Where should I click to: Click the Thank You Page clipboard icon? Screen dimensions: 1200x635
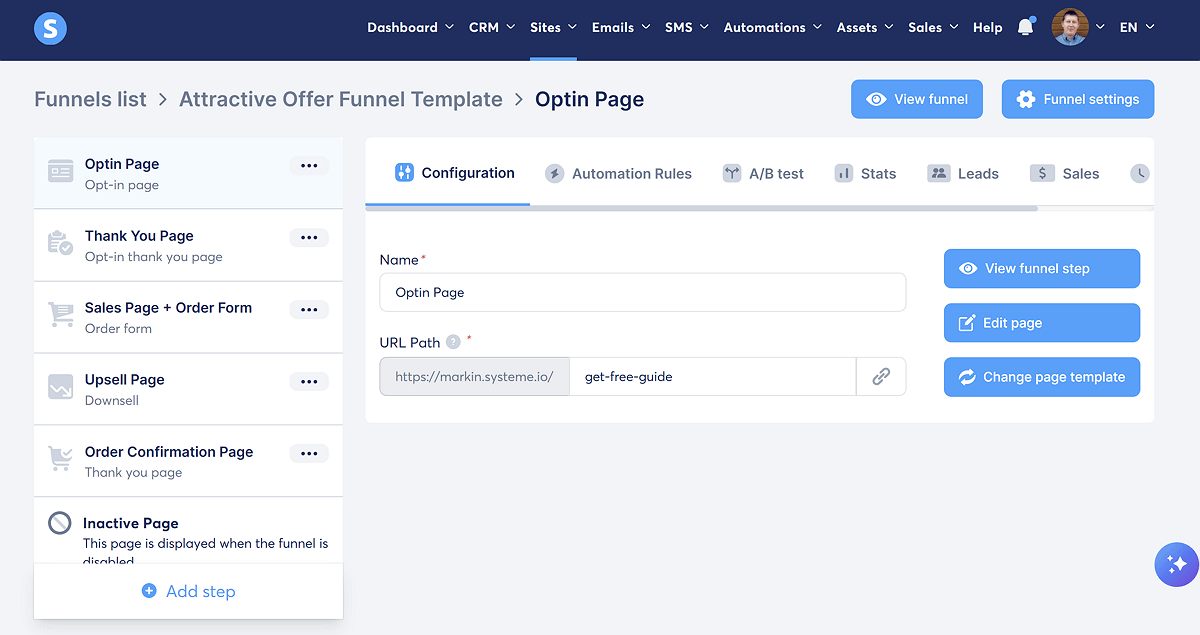point(60,243)
